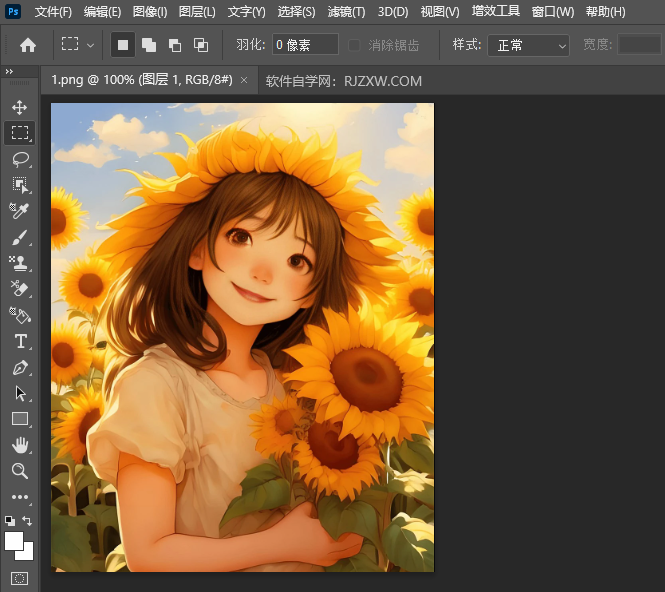Select the Lasso tool
The width and height of the screenshot is (665, 592).
click(20, 159)
